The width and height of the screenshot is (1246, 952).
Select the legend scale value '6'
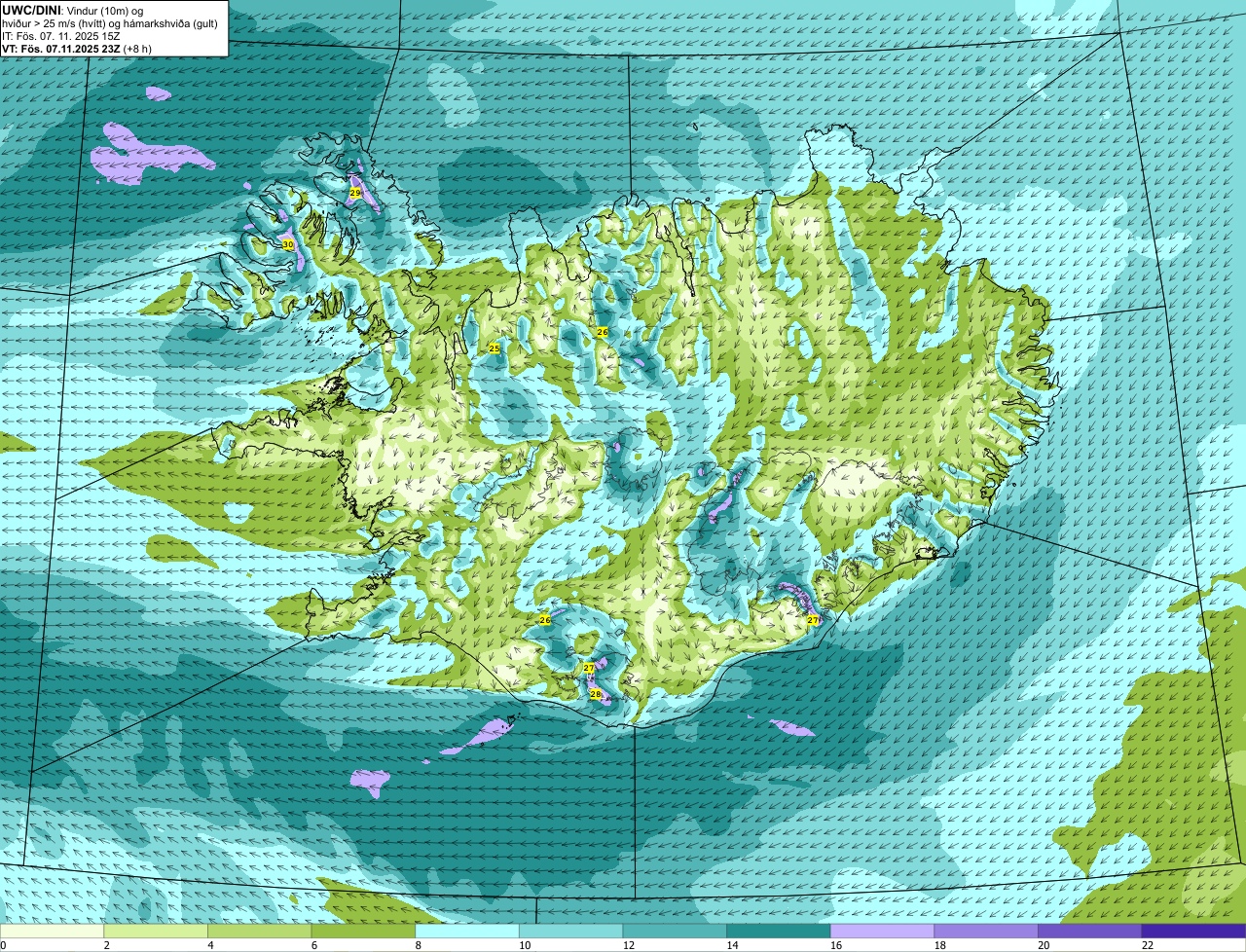tap(314, 945)
